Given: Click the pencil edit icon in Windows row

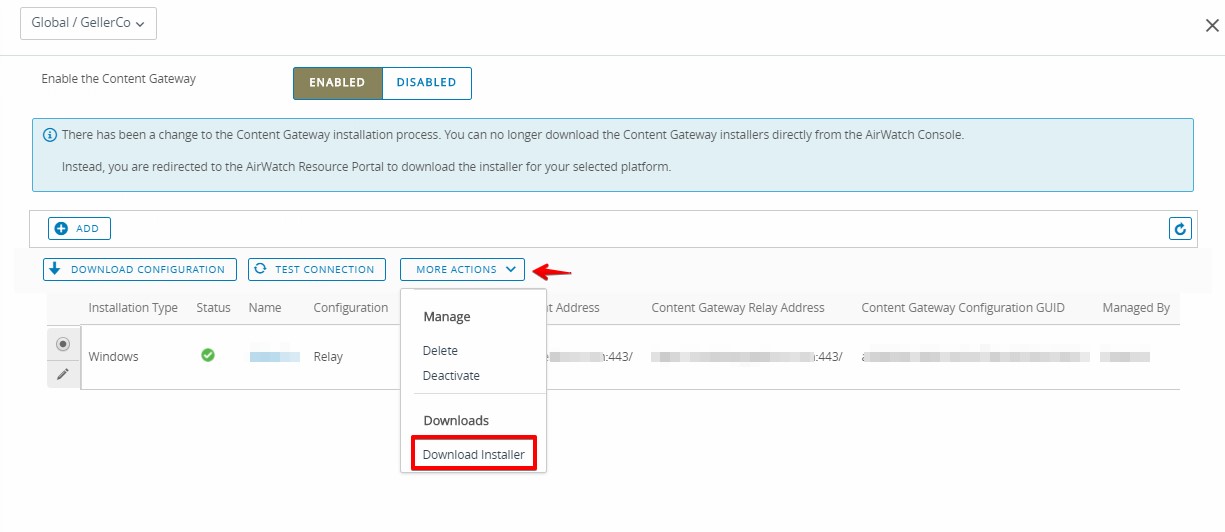Looking at the screenshot, I should (x=63, y=373).
